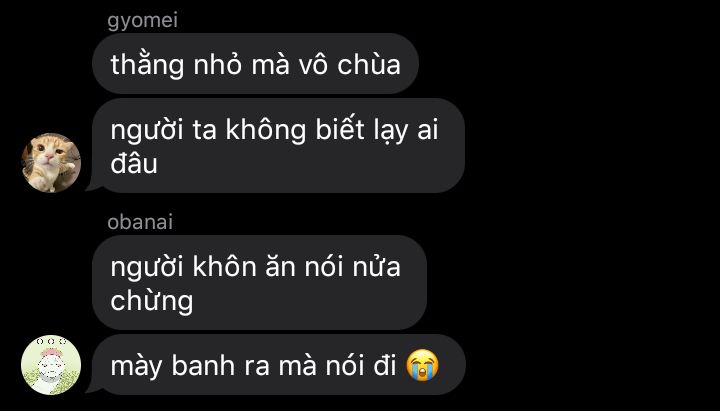Tap the crying face emoji
This screenshot has width=720, height=411.
point(422,365)
